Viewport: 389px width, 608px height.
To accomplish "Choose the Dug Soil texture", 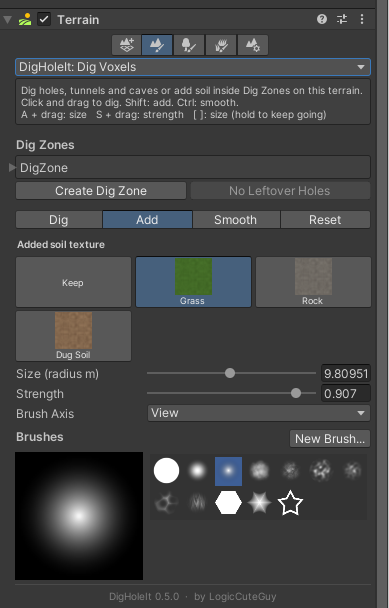I will click(73, 336).
